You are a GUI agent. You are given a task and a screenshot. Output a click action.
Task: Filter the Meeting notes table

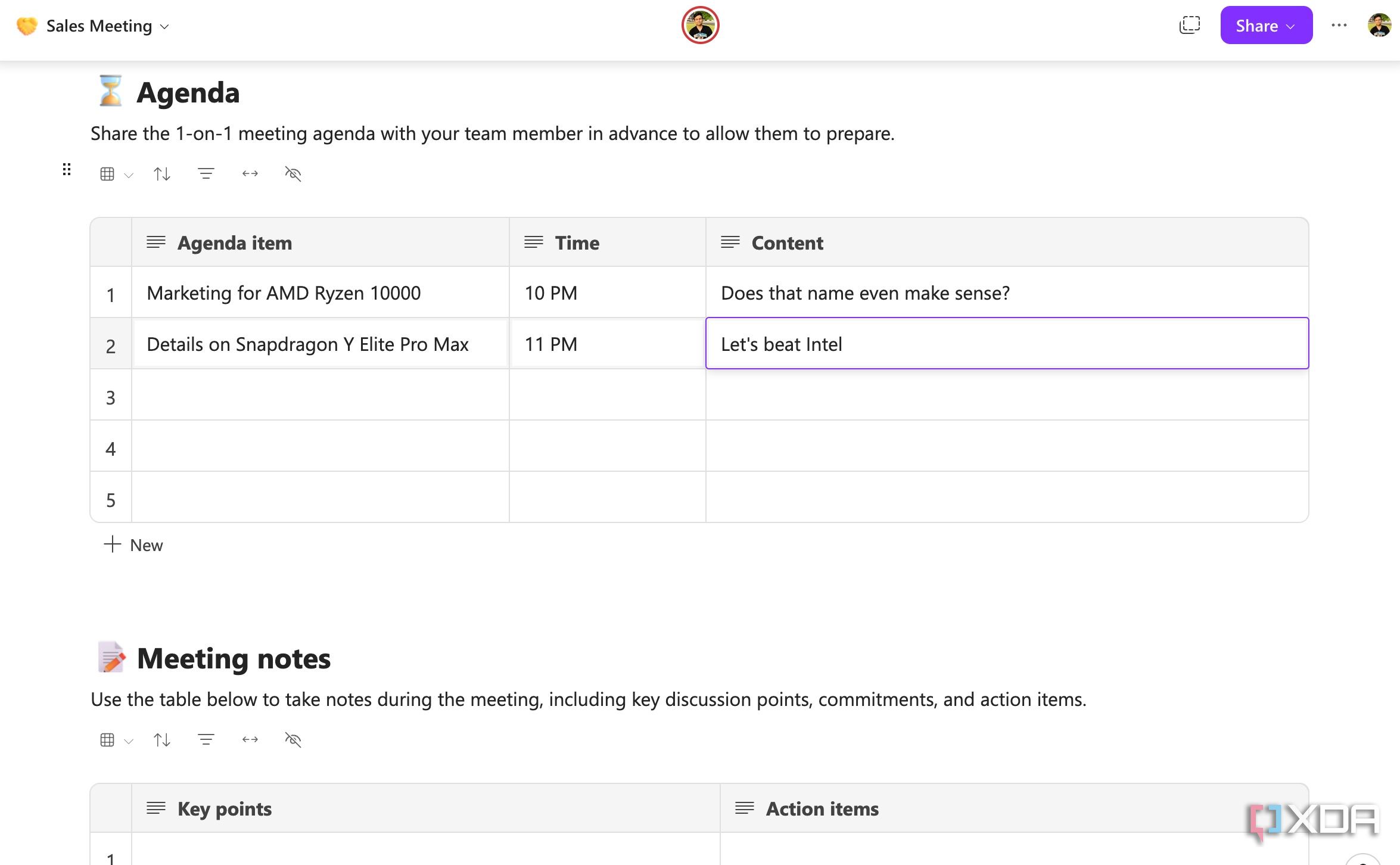coord(206,740)
